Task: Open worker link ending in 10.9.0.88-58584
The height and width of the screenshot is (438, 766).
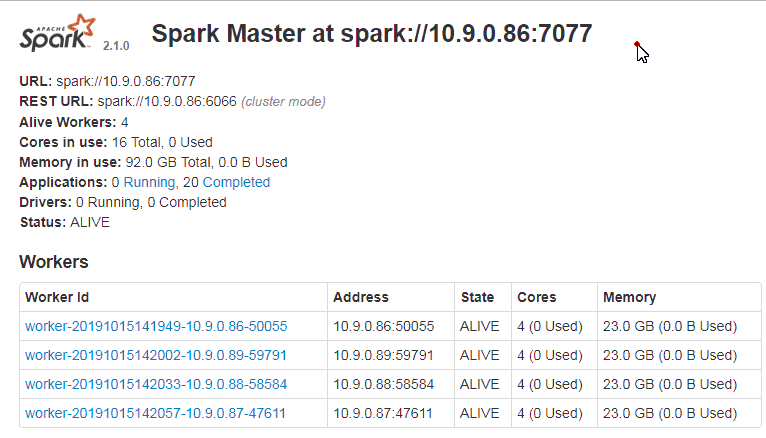Action: pos(156,384)
